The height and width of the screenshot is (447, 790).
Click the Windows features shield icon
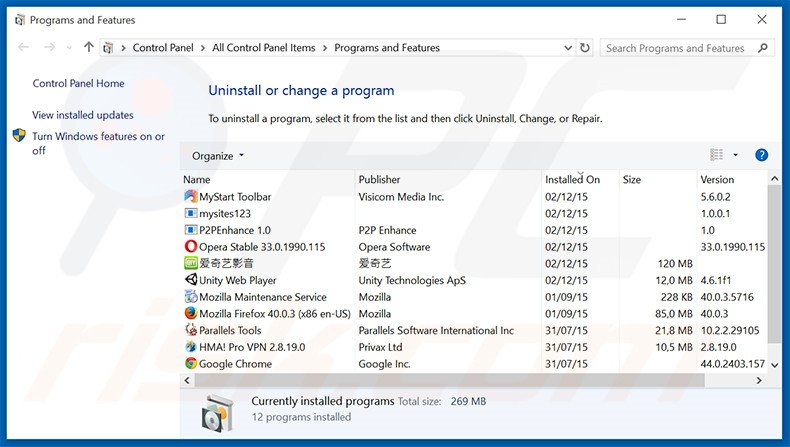pos(19,135)
